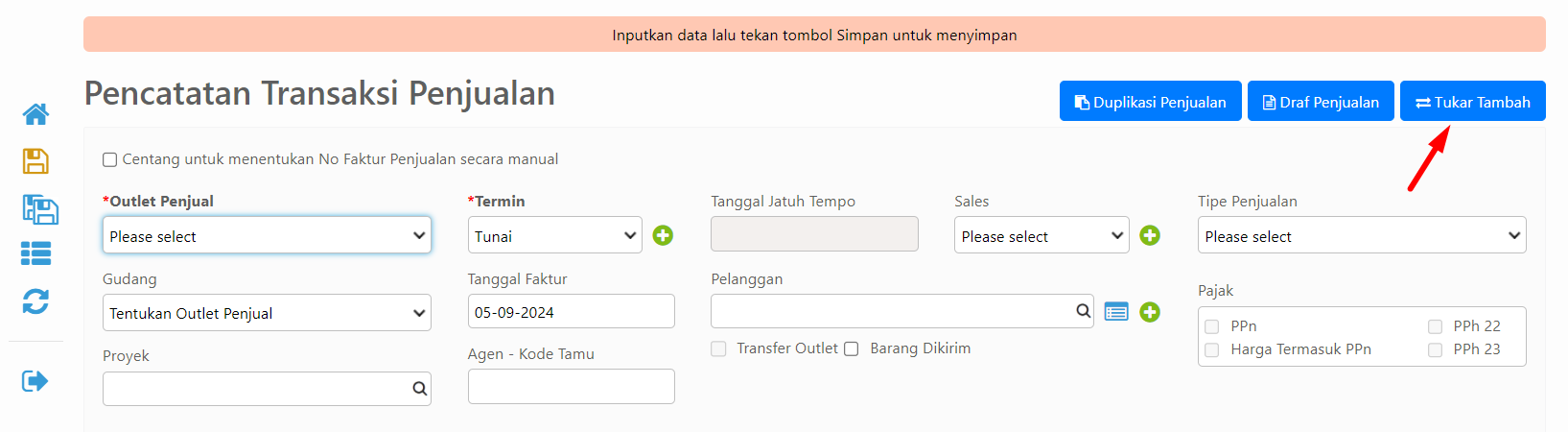Open customer list icon beside Pelanggan
The image size is (1568, 432).
(x=1116, y=312)
